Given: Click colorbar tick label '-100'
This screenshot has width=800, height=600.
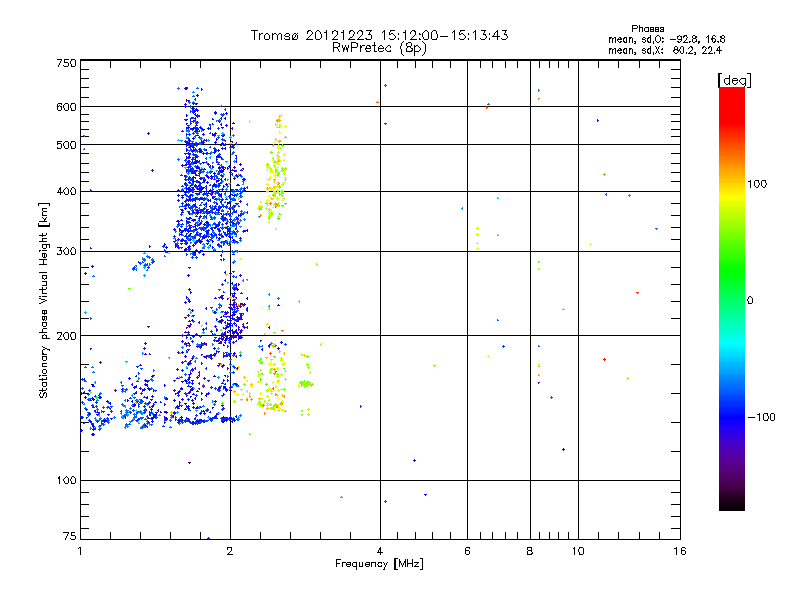Looking at the screenshot, I should [761, 417].
